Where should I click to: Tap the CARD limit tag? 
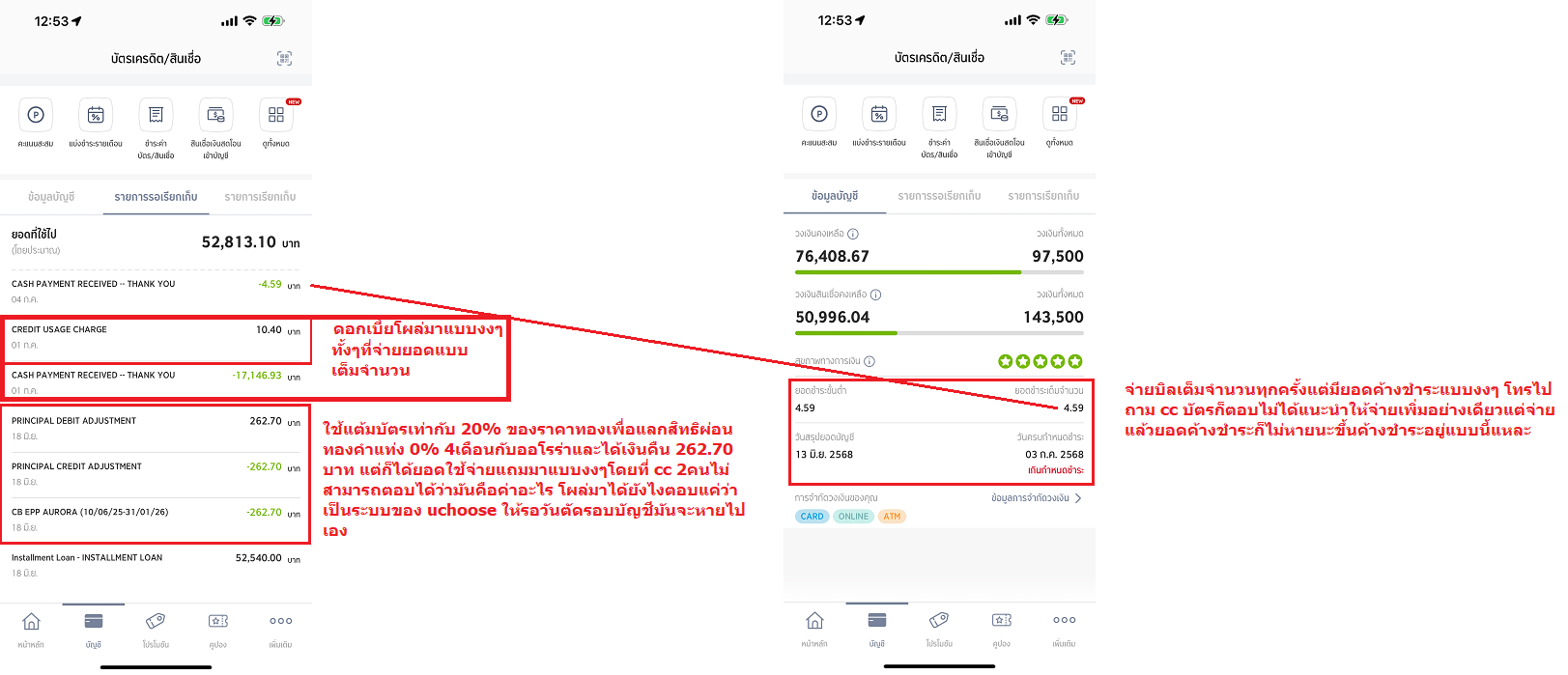pyautogui.click(x=813, y=517)
